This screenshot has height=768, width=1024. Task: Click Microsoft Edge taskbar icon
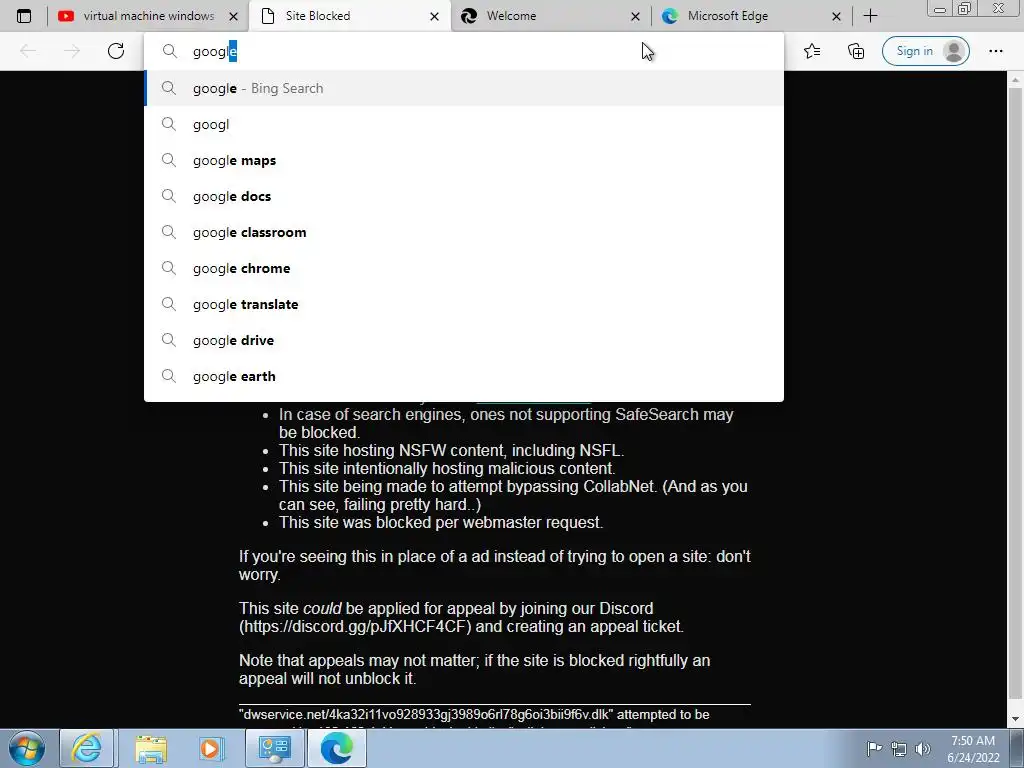pos(336,748)
